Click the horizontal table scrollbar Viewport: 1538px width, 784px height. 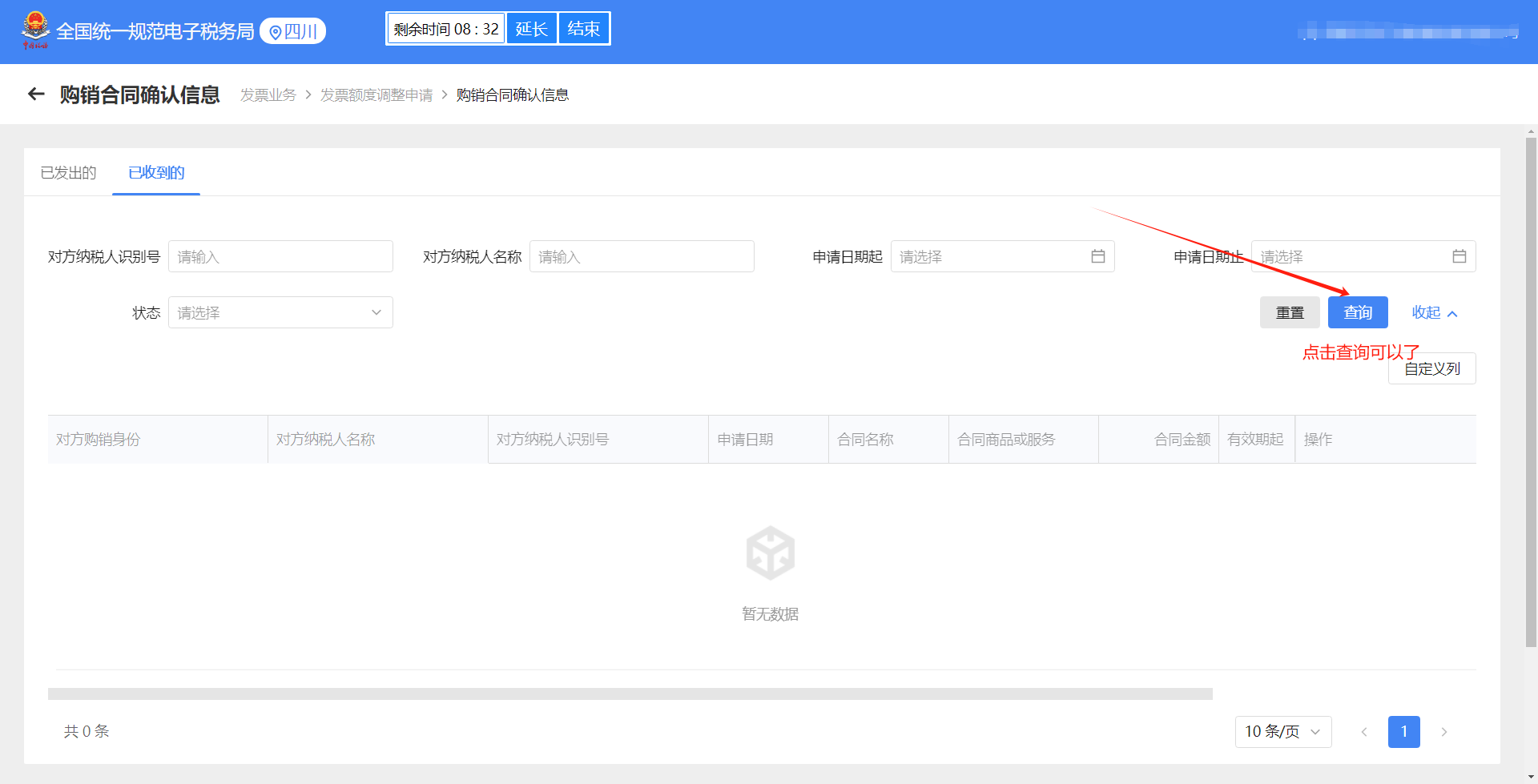(x=630, y=694)
